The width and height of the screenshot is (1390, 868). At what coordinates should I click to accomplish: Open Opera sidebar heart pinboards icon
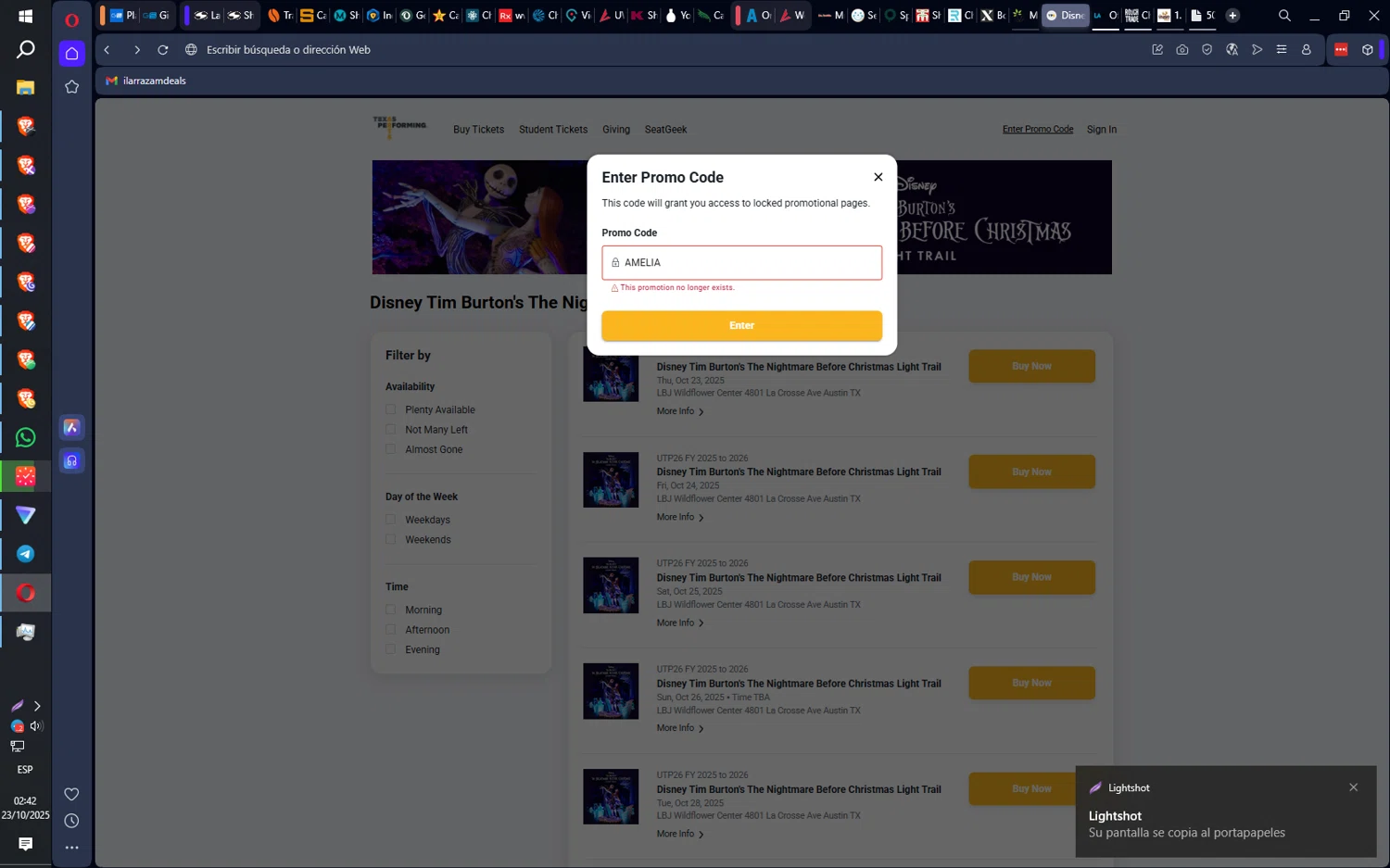[x=71, y=794]
